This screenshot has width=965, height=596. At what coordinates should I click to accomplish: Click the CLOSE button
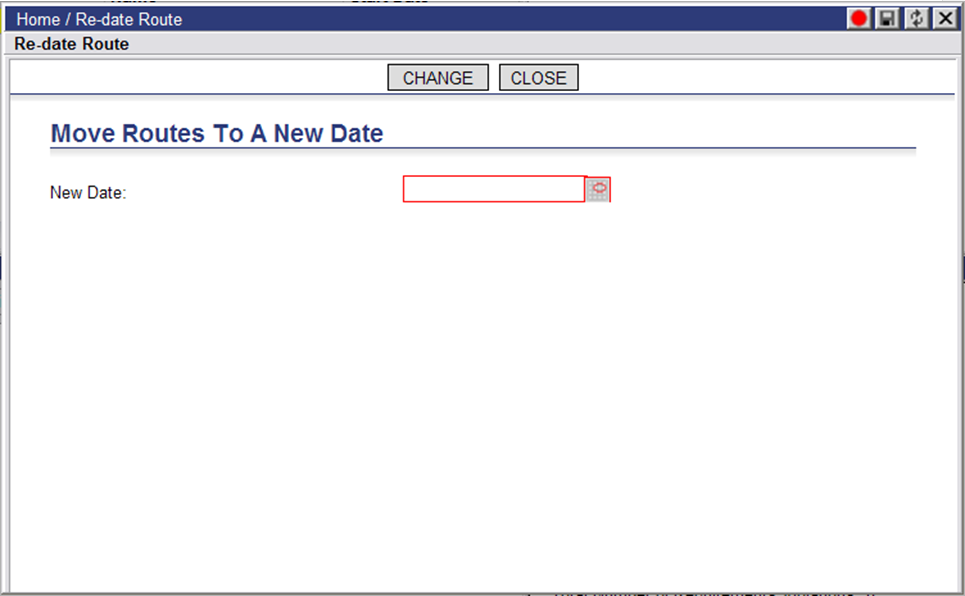(x=539, y=78)
